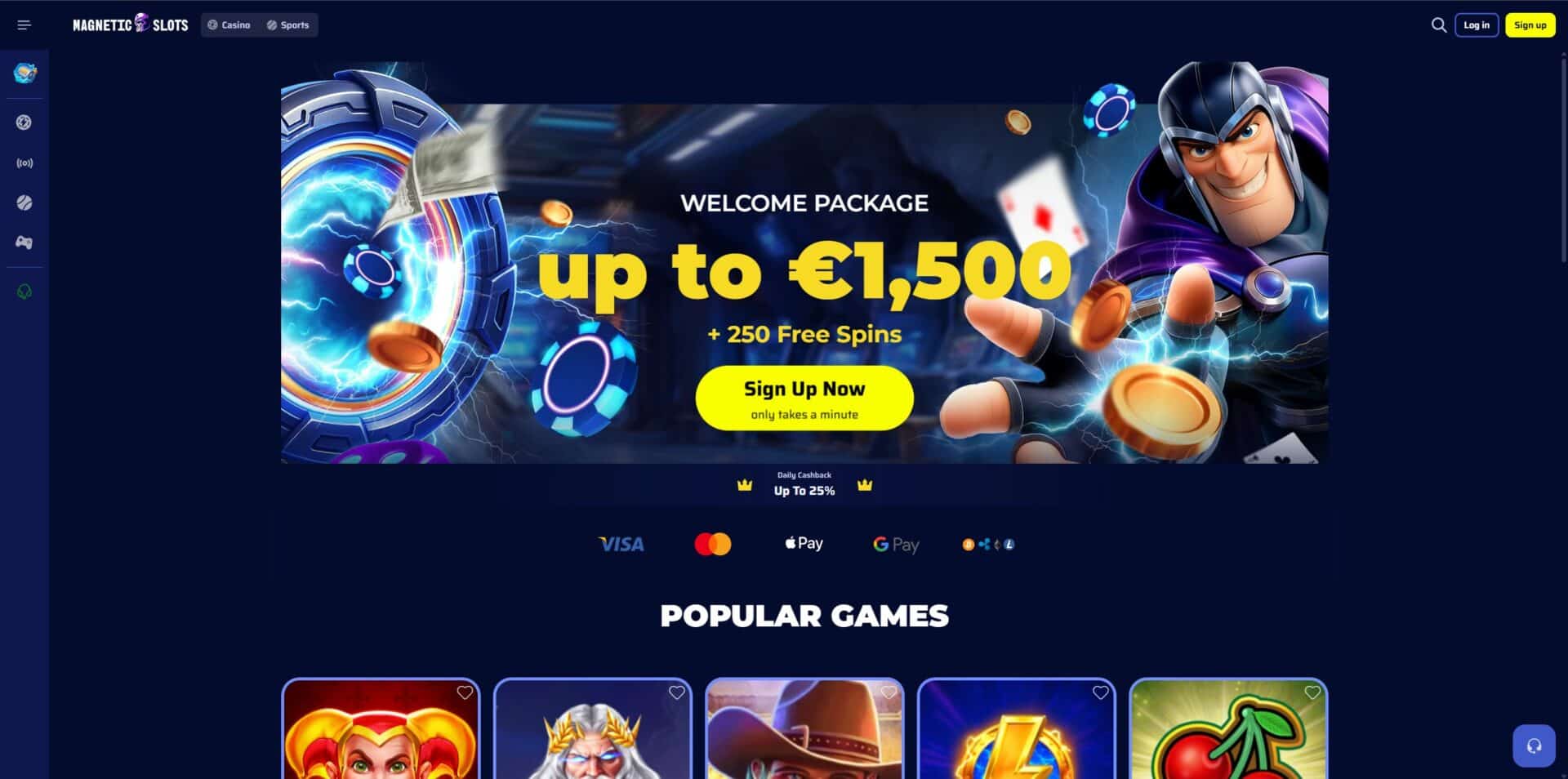
Task: Favorite the Zeus game tile
Action: pyautogui.click(x=677, y=692)
